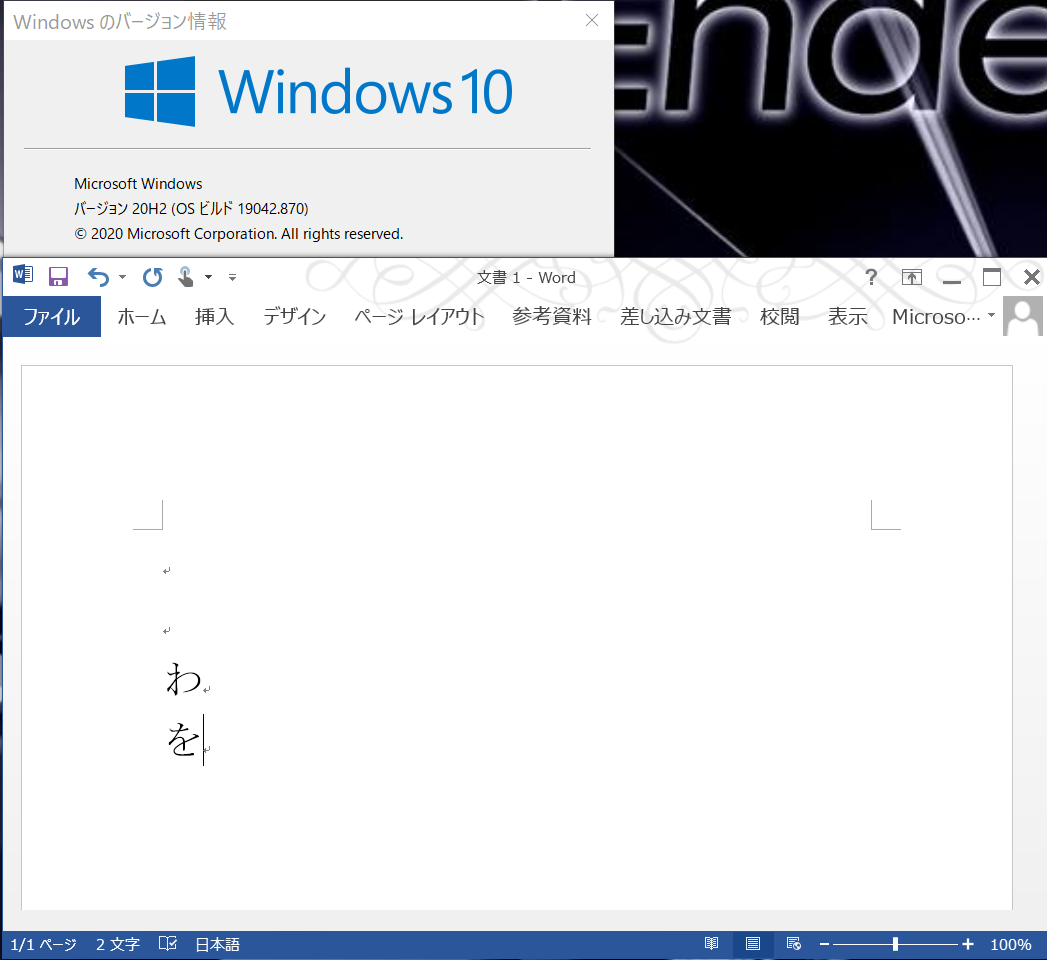The image size is (1047, 960).
Task: Open the undo history dropdown arrow
Action: click(x=122, y=276)
